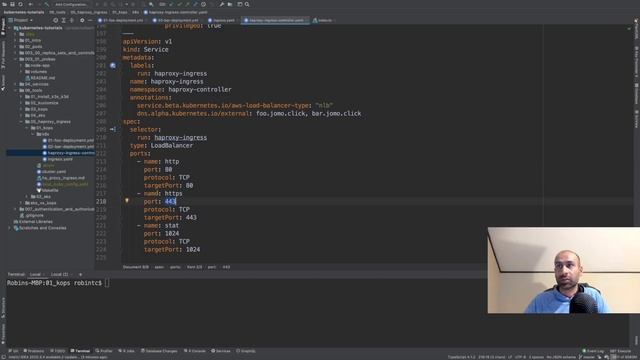The height and width of the screenshot is (360, 640).
Task: Click the gutter arrow marker at line 209
Action: [x=113, y=129]
